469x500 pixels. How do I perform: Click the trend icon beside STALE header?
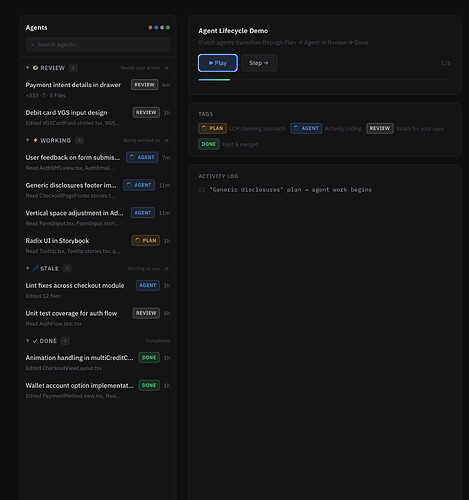click(x=35, y=268)
